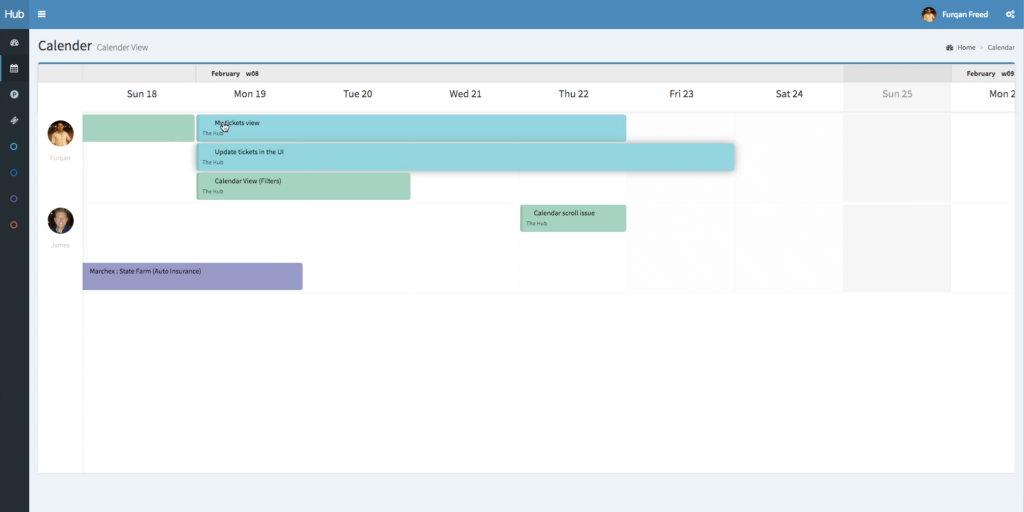Open the 'Calendar scroll issue' event
Image resolution: width=1024 pixels, height=512 pixels.
[x=573, y=218]
